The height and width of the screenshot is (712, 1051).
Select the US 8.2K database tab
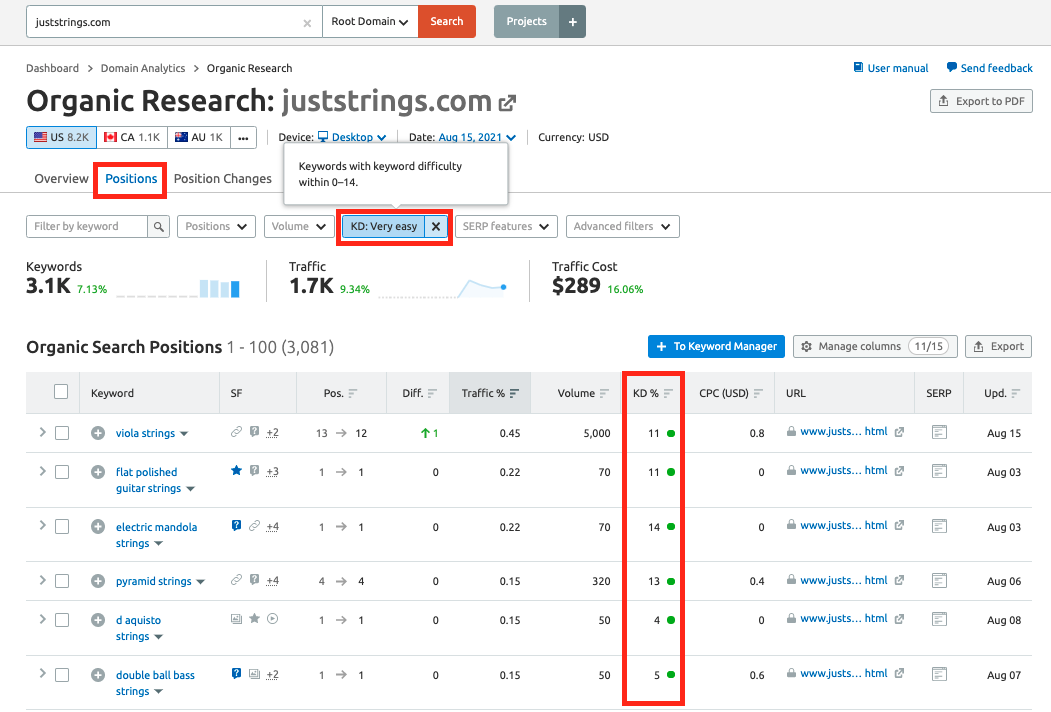61,137
